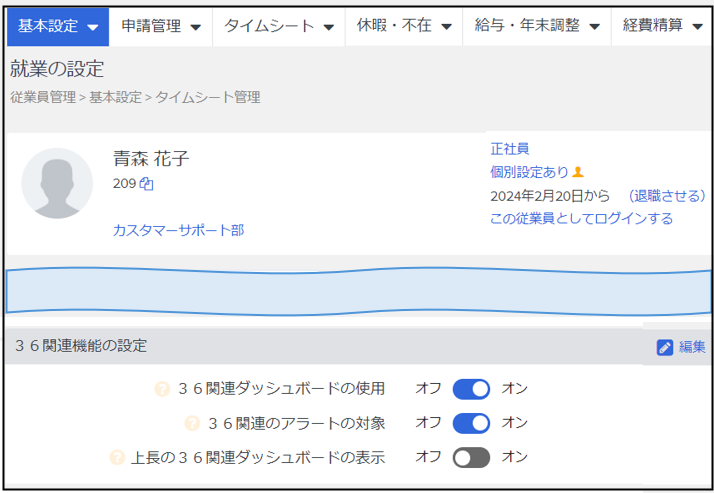Image resolution: width=714 pixels, height=493 pixels.
Task: Open the 経費精算 dropdown arrow
Action: [x=697, y=27]
